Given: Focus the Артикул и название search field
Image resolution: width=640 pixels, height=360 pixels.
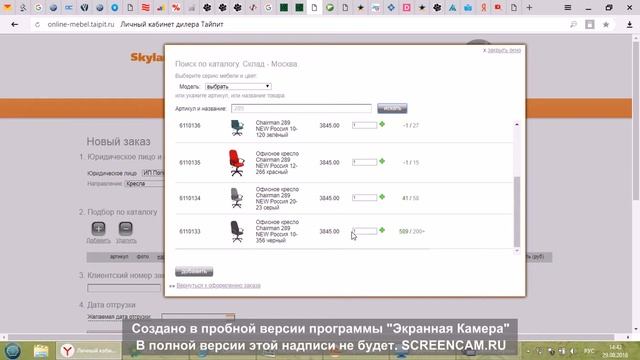Looking at the screenshot, I should pyautogui.click(x=301, y=109).
